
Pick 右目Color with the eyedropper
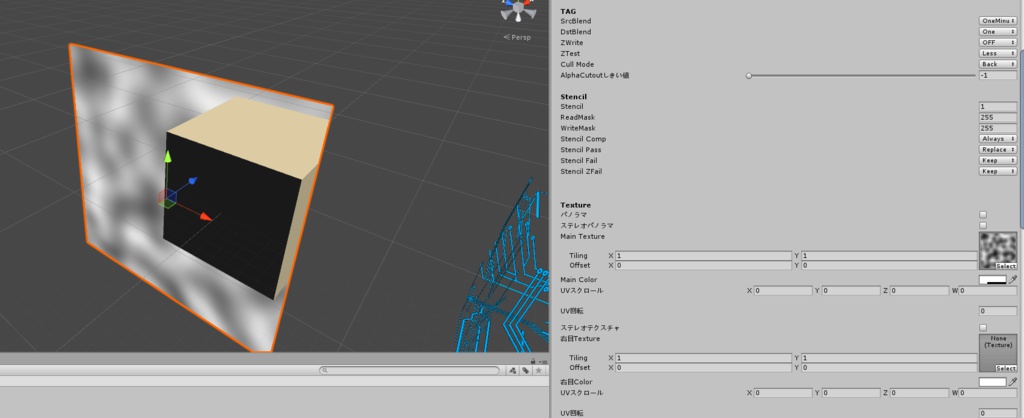1013,382
